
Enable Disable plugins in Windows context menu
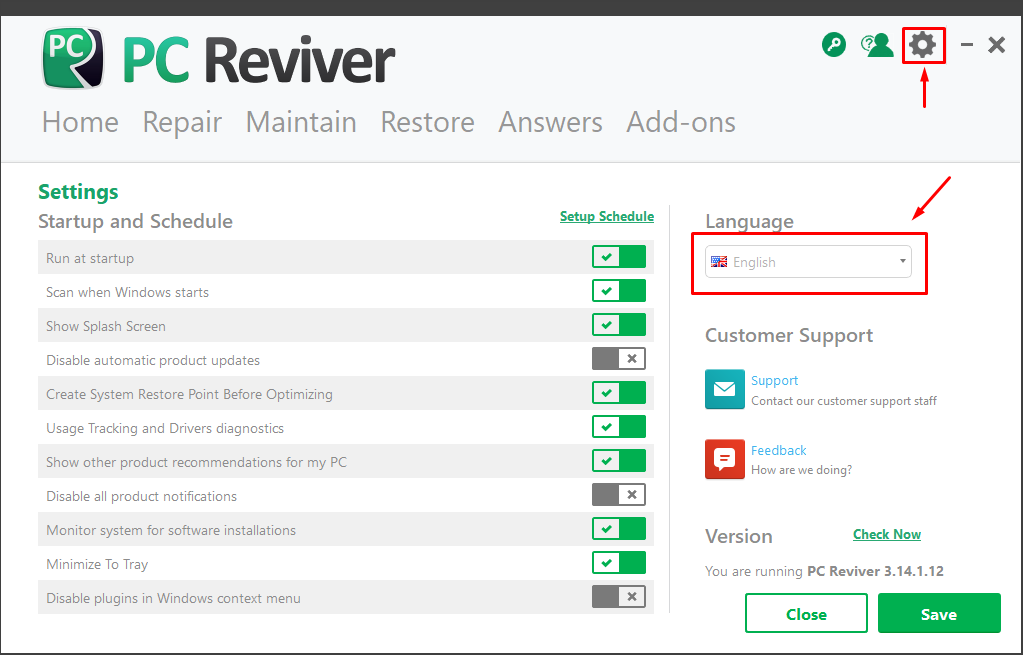tap(618, 596)
